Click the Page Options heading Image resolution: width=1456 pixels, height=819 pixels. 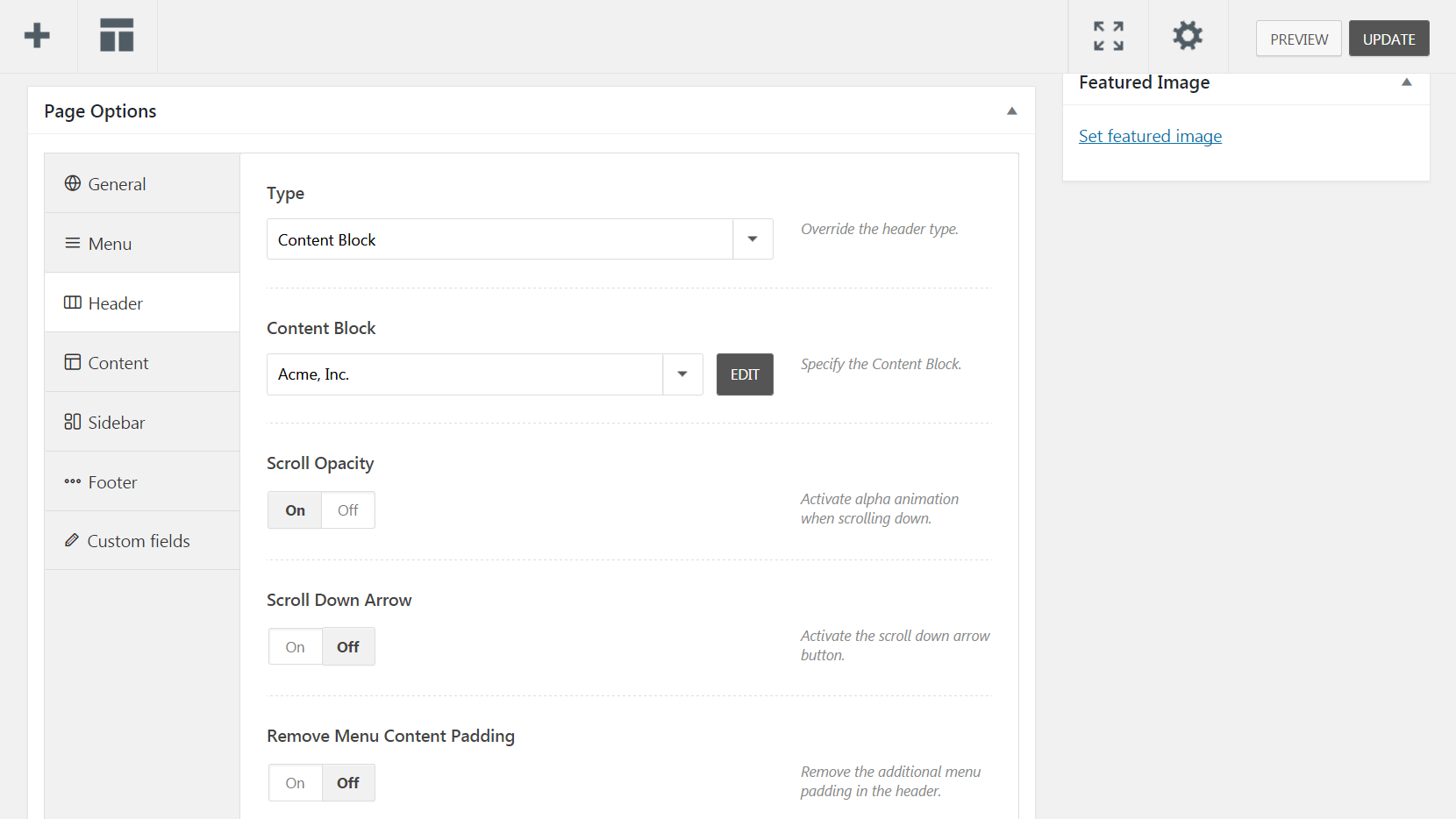(100, 111)
